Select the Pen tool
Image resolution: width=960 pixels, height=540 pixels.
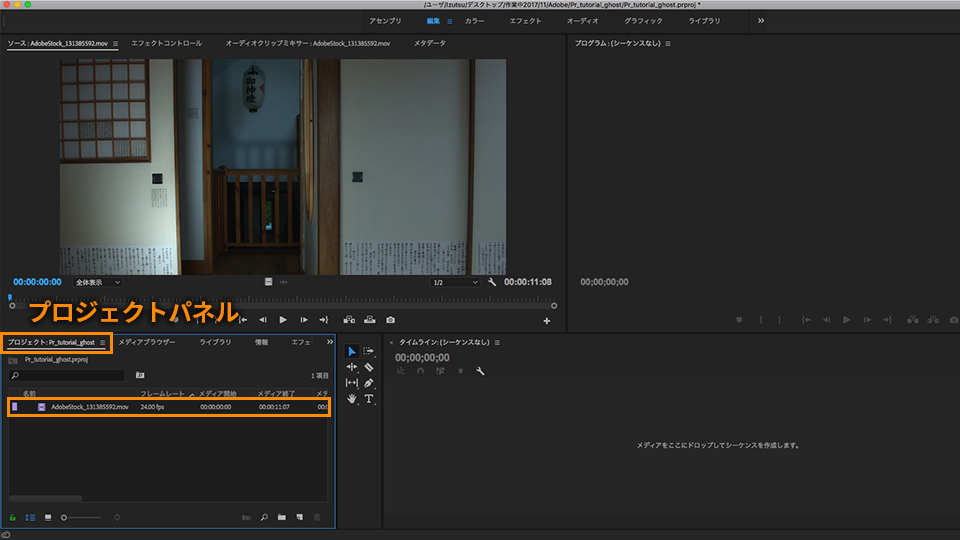(368, 383)
